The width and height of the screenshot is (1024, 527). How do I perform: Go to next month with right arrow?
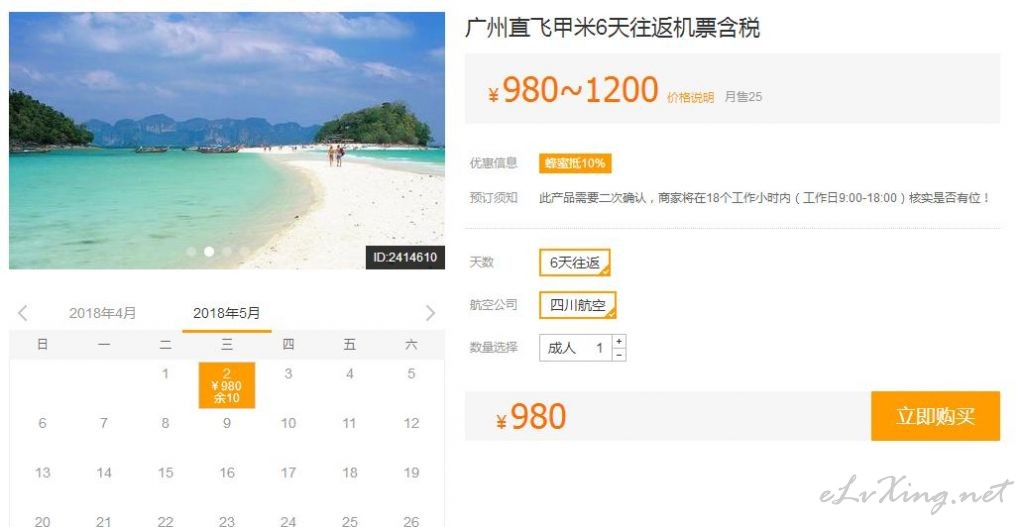[x=430, y=313]
